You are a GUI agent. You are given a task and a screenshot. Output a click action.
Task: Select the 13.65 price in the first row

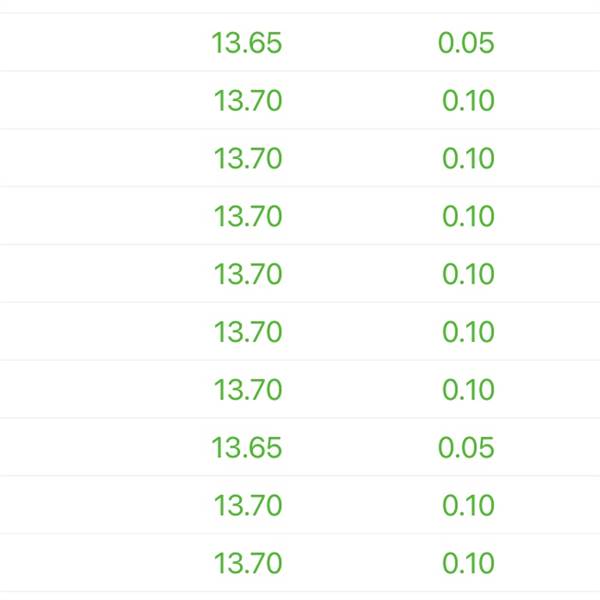click(247, 42)
